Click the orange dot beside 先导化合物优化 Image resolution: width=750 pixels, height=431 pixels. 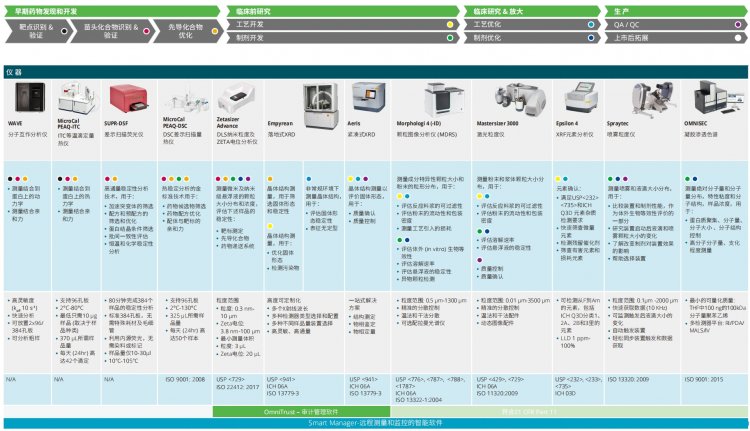coord(215,31)
